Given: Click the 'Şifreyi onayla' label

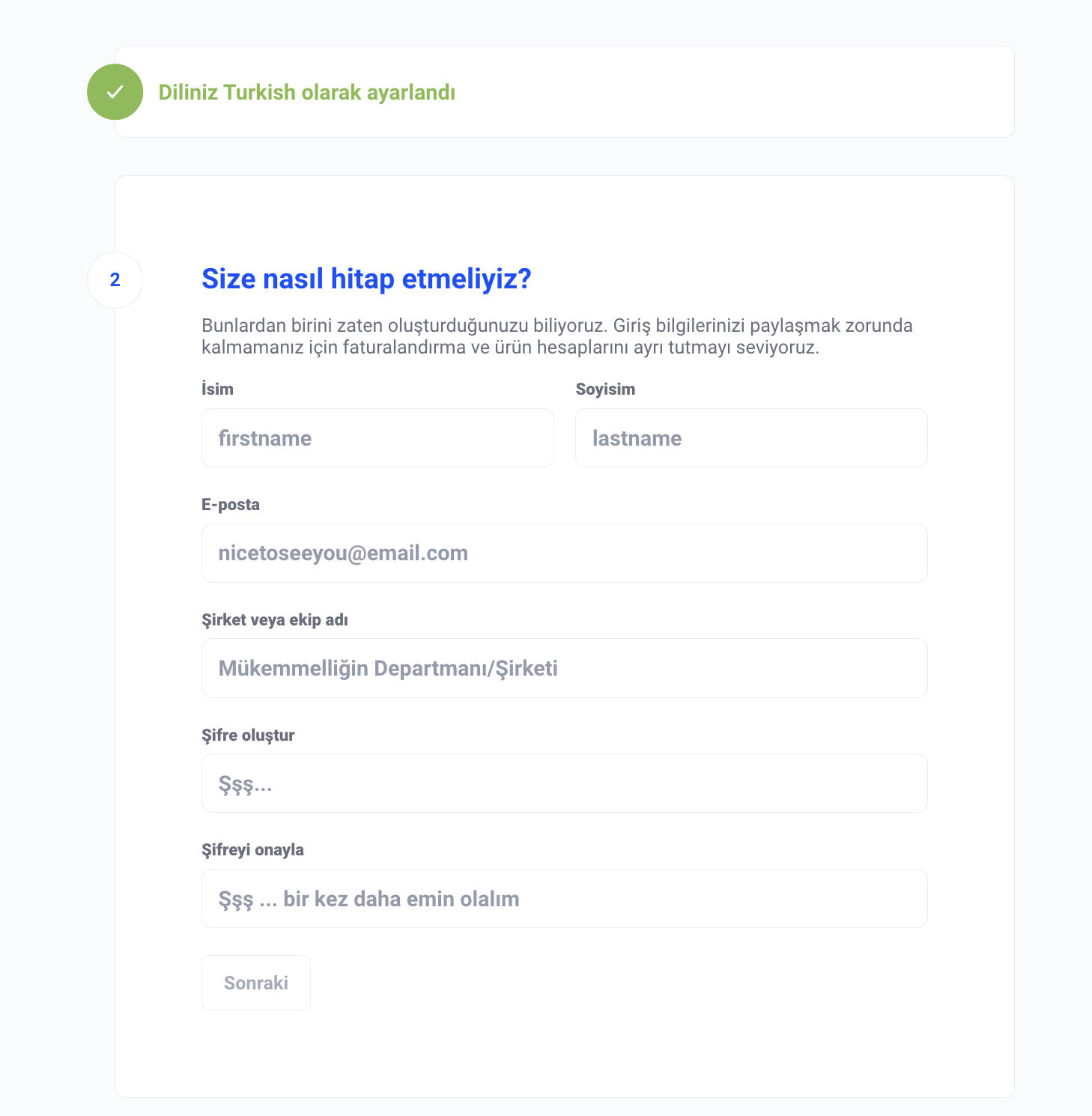Looking at the screenshot, I should (x=252, y=850).
